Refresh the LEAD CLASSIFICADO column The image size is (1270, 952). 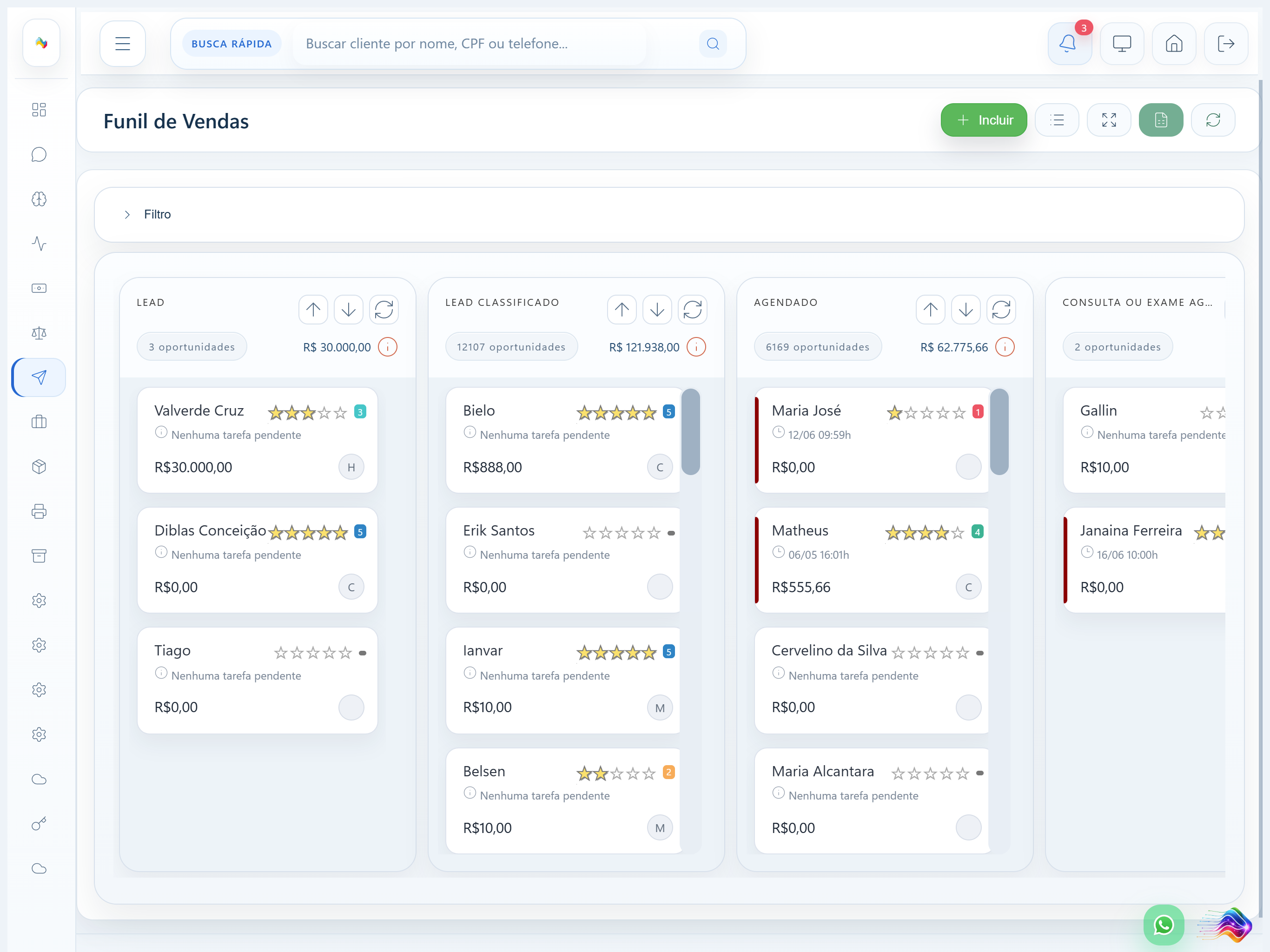(693, 310)
